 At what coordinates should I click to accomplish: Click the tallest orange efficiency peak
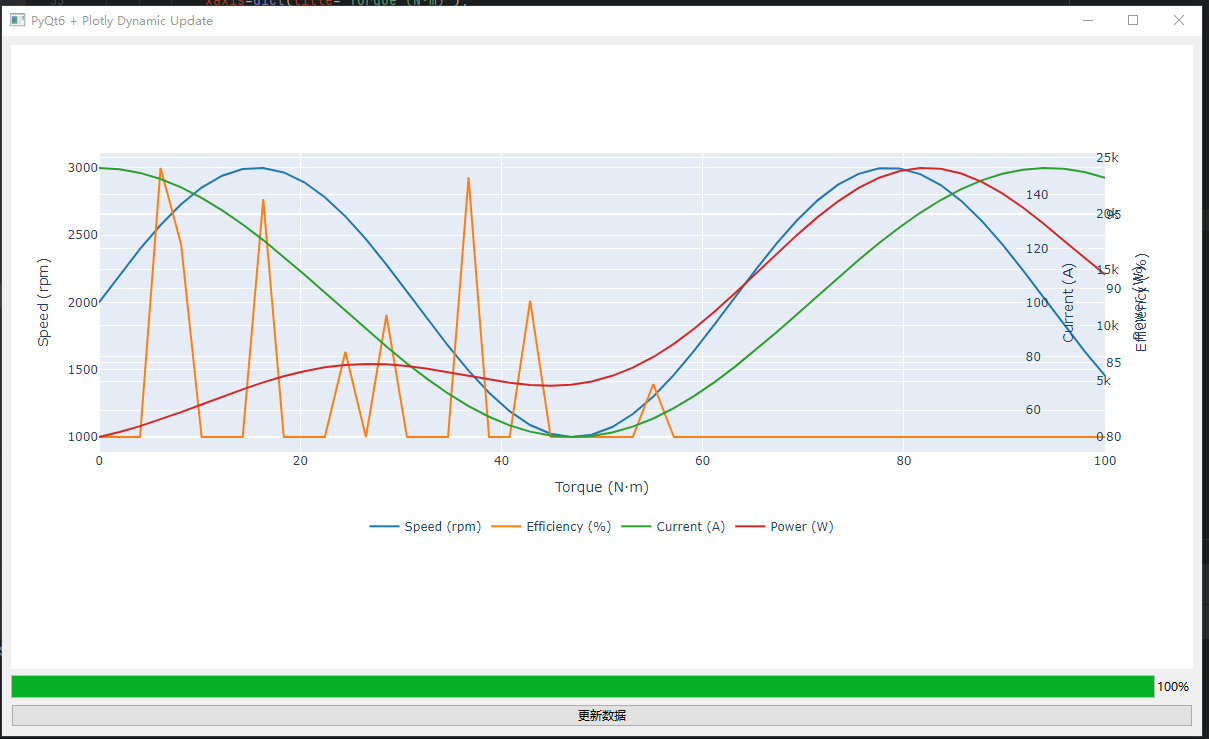161,169
